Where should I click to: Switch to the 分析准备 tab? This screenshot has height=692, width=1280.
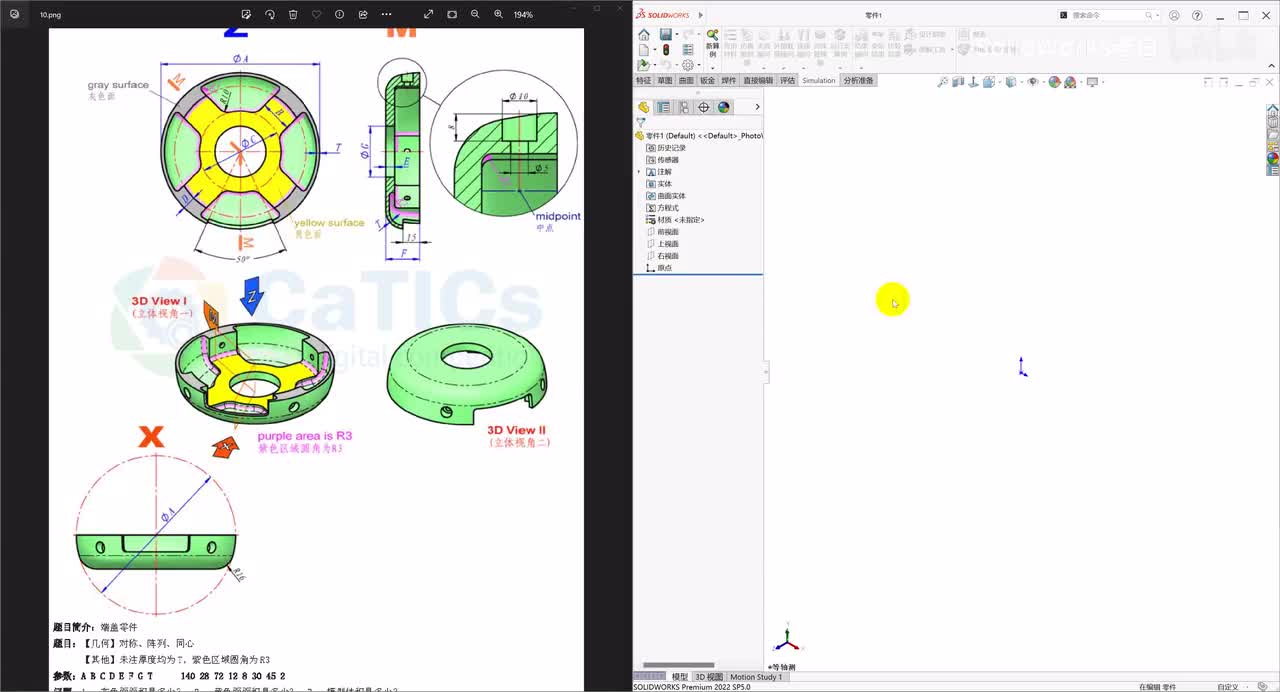(x=858, y=81)
